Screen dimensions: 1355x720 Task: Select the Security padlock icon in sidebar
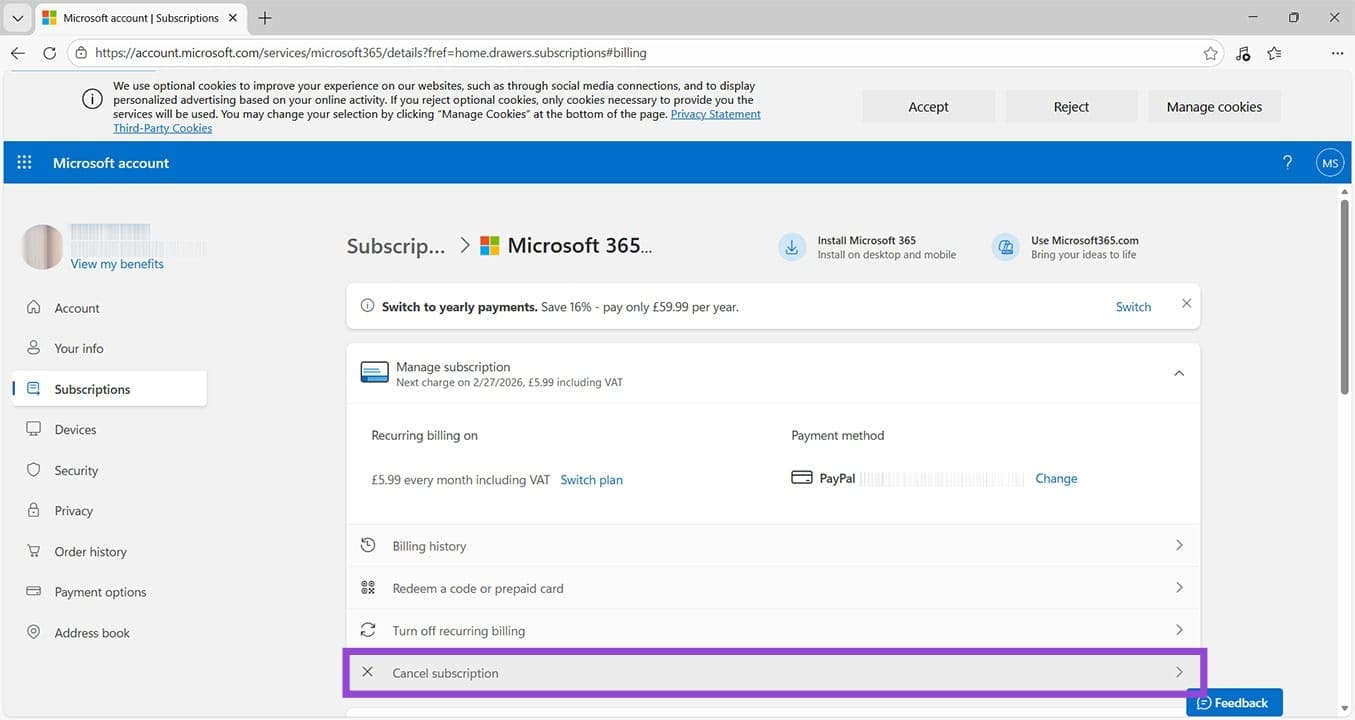pos(33,470)
